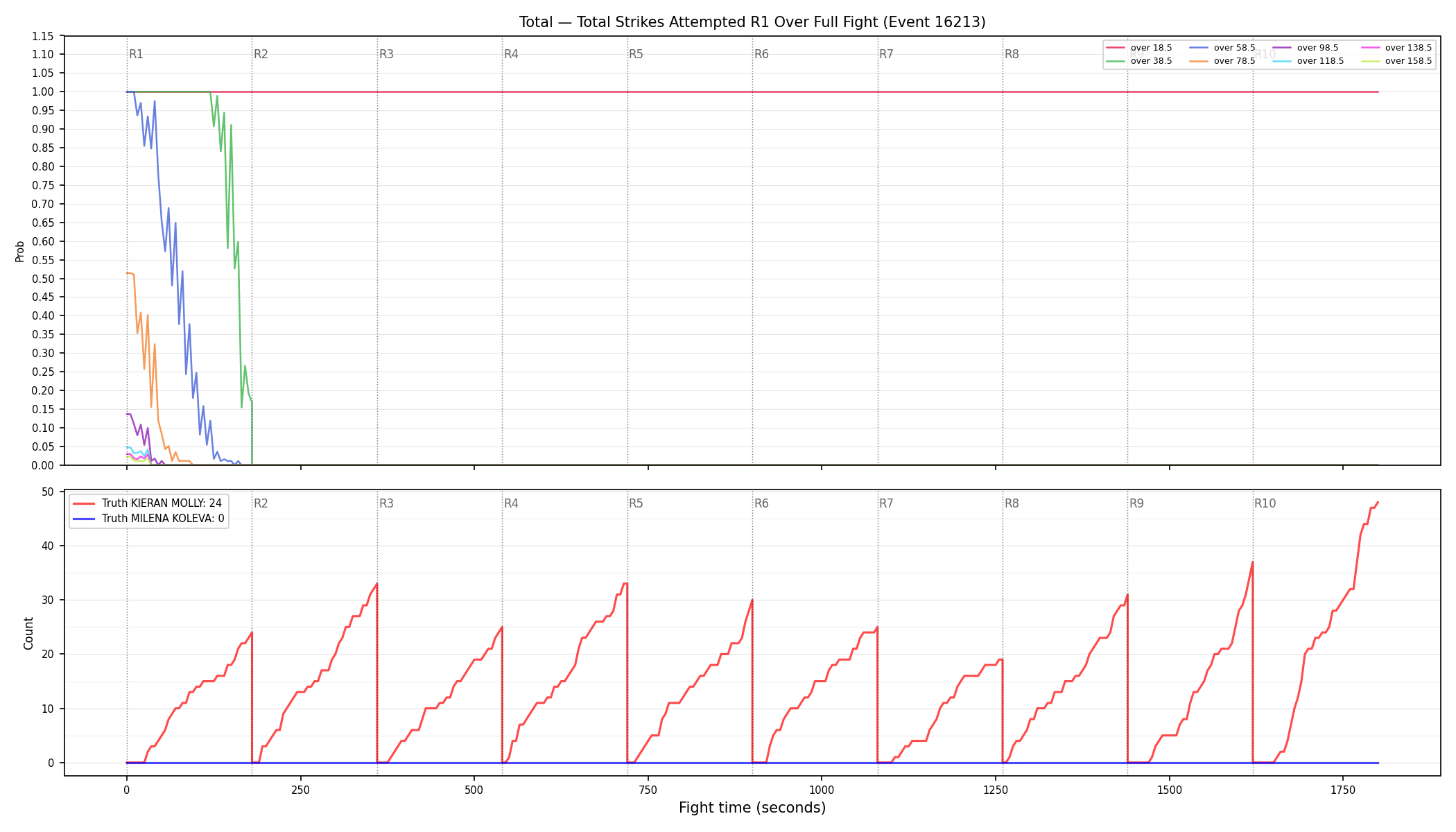Click the 20 tick on the Count axis

pyautogui.click(x=48, y=654)
